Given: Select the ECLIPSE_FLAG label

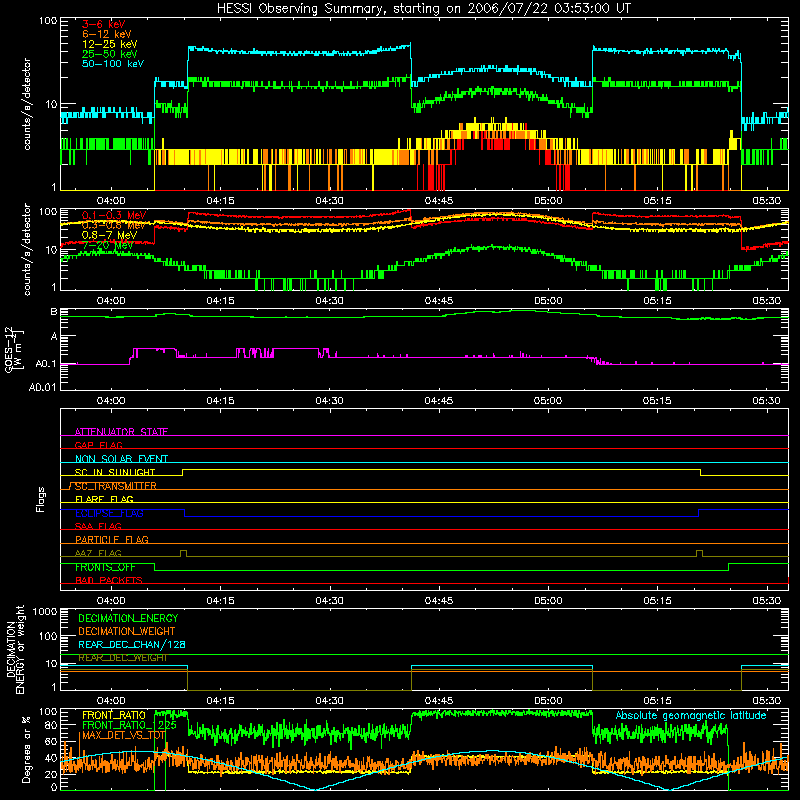Looking at the screenshot, I should pyautogui.click(x=109, y=513).
